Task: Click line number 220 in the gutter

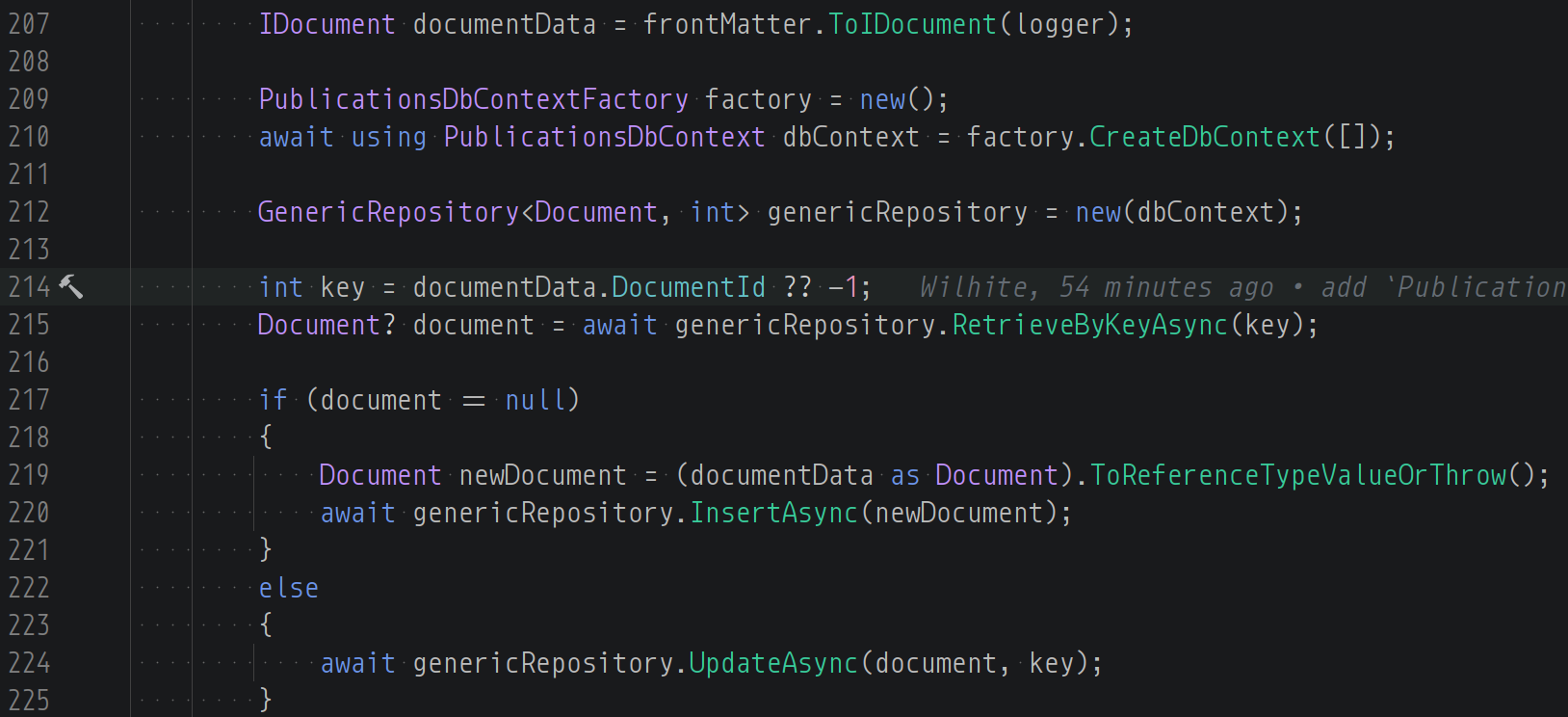Action: point(29,513)
